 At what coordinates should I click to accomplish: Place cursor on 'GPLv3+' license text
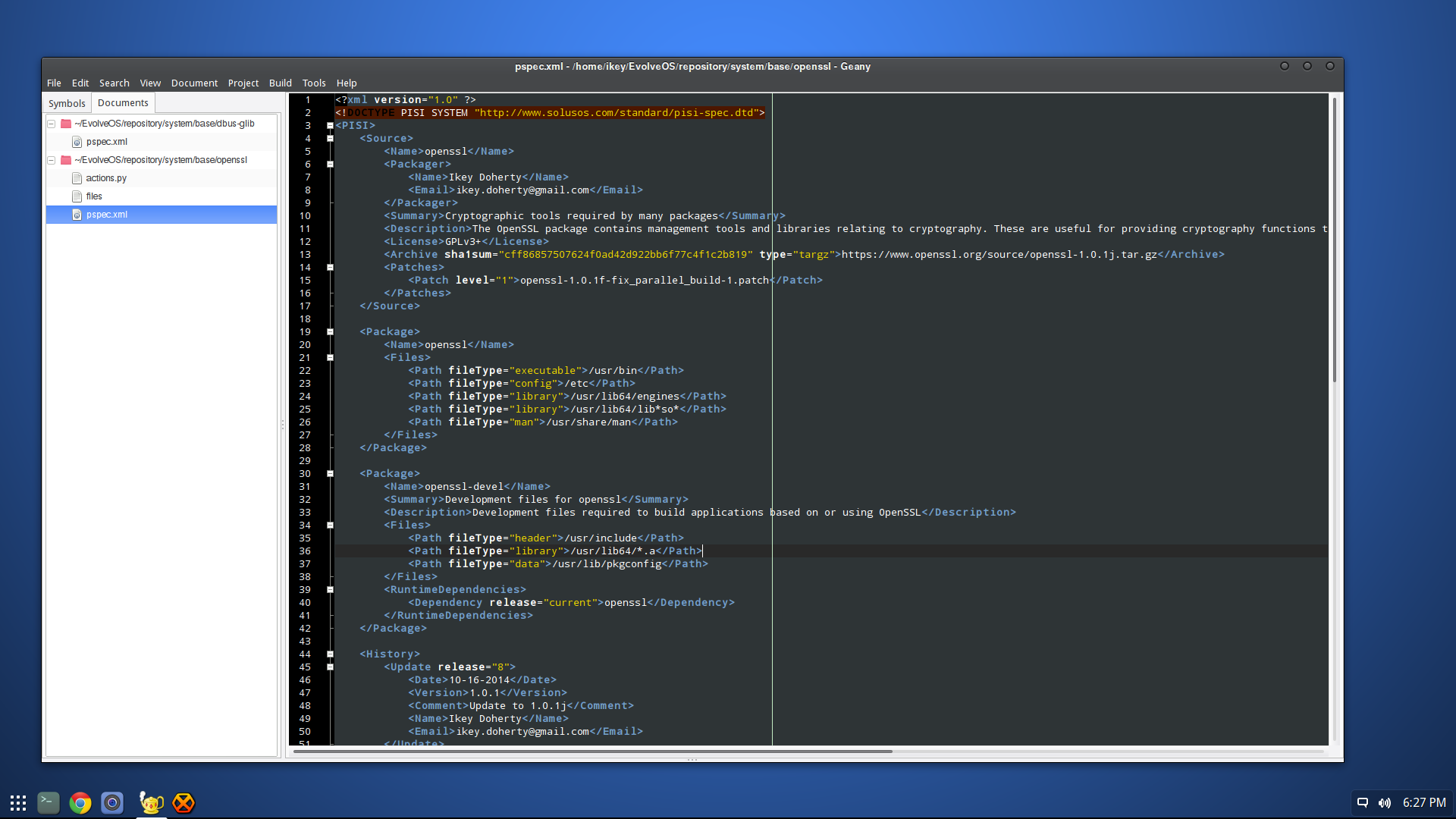[x=463, y=242]
